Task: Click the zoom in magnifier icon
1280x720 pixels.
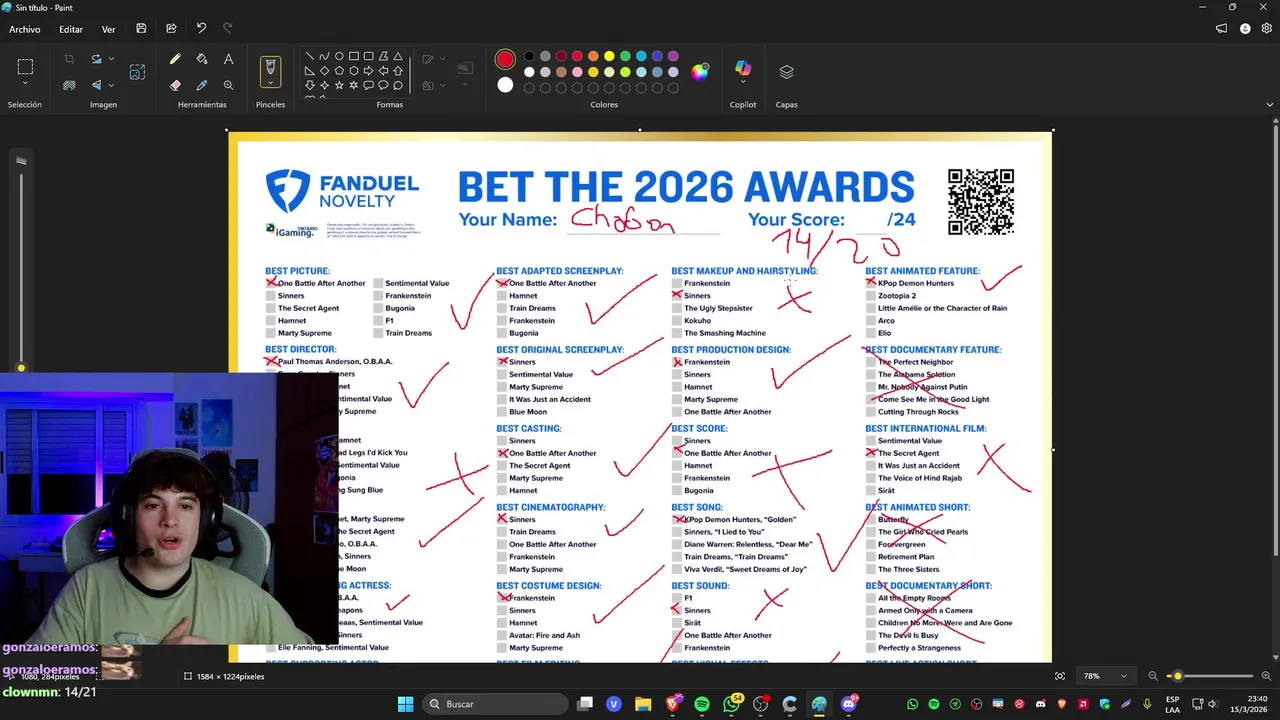Action: [x=1266, y=676]
